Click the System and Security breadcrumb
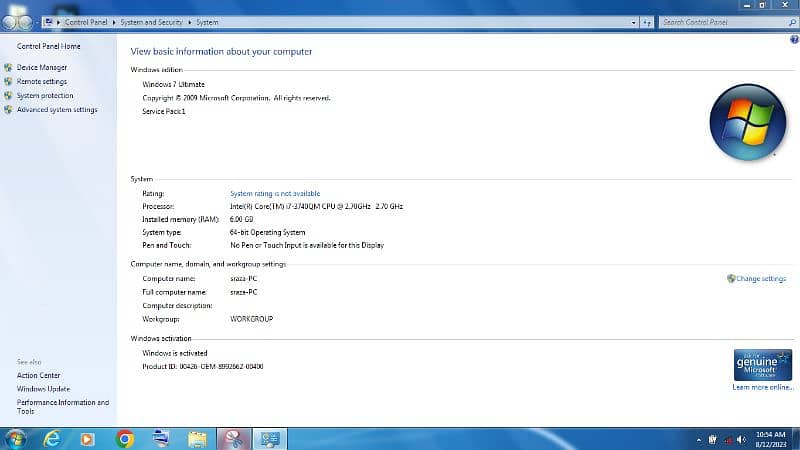The height and width of the screenshot is (450, 800). click(x=153, y=21)
